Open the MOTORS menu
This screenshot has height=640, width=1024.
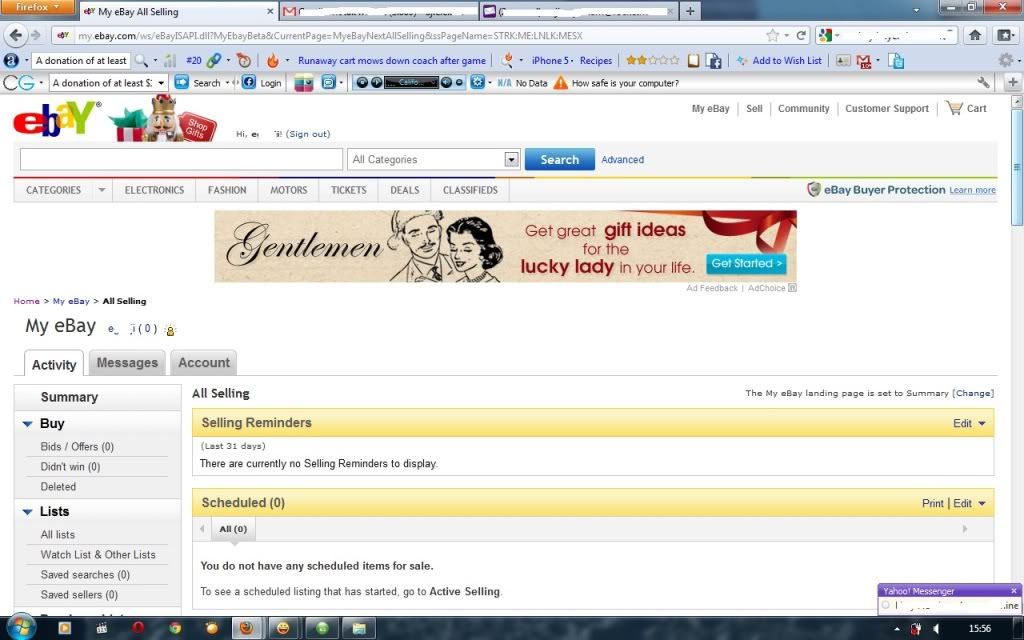click(x=289, y=190)
